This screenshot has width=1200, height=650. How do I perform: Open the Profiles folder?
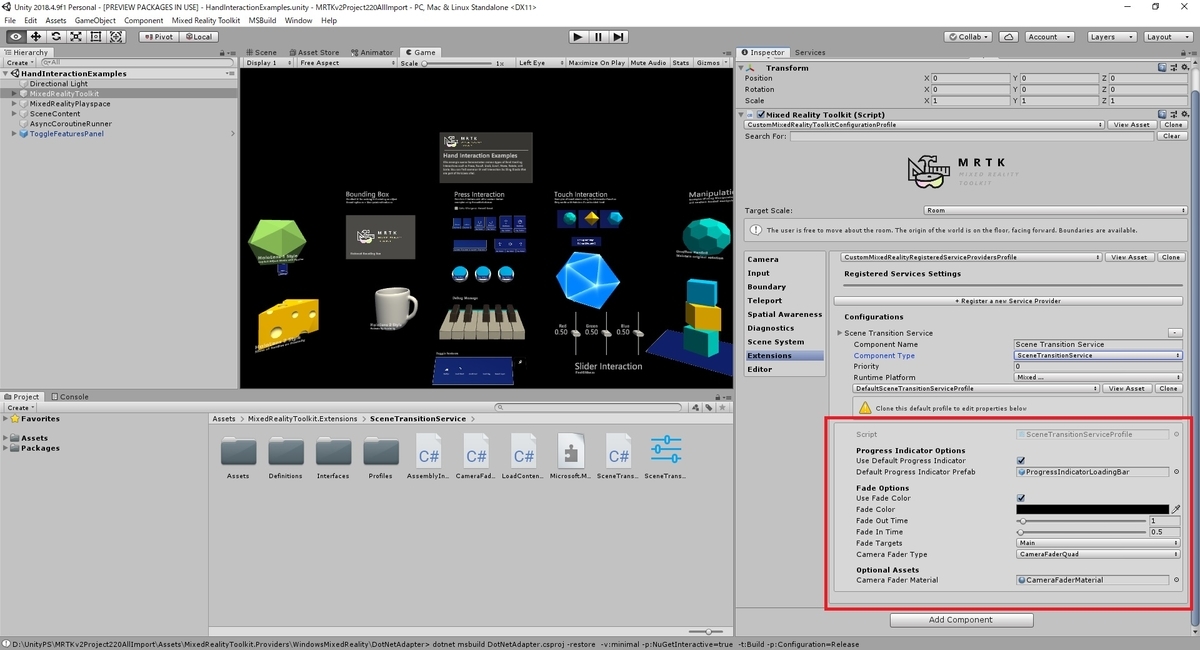[381, 451]
